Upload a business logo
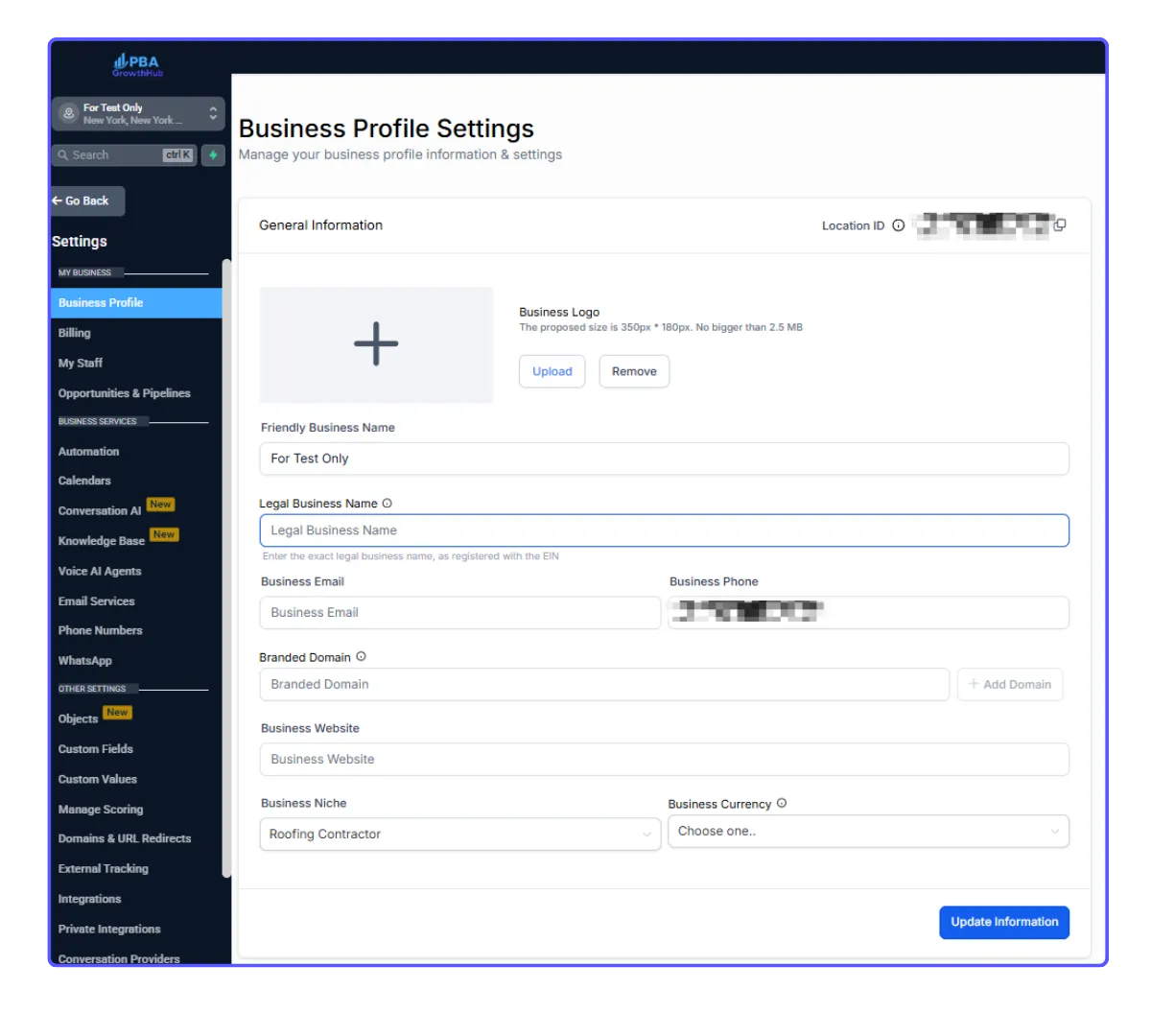Viewport: 1151px width, 1036px height. click(552, 371)
